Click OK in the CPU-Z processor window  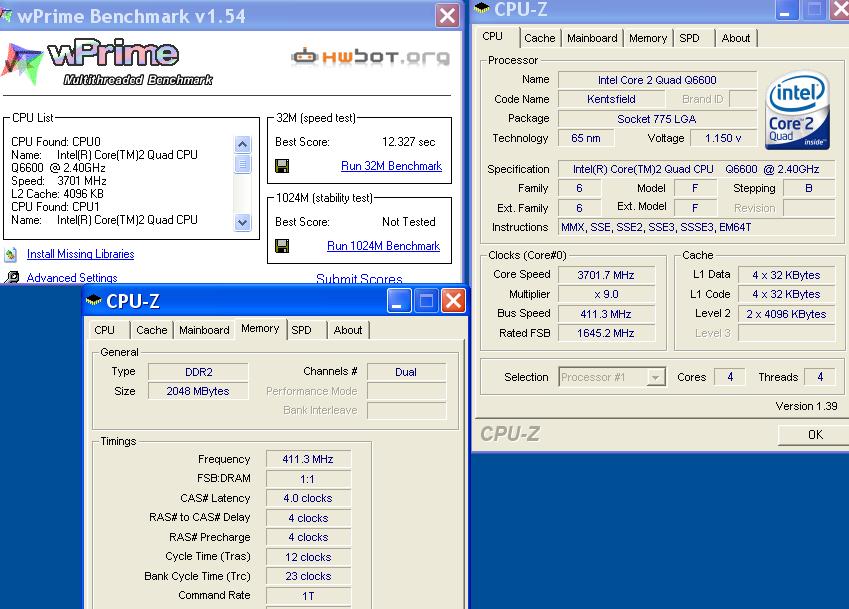point(815,435)
